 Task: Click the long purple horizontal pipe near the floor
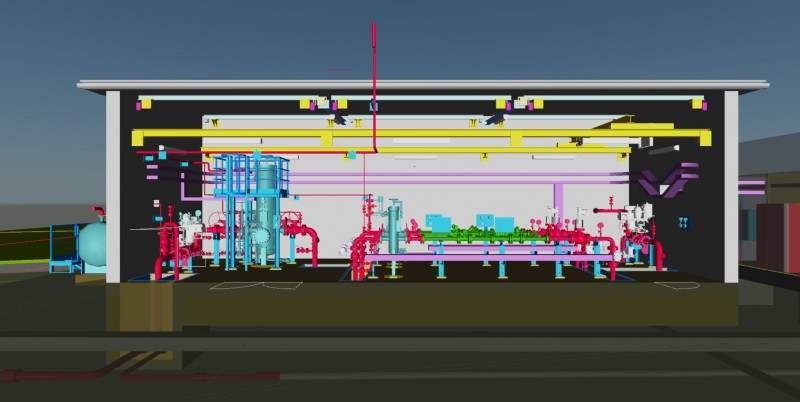(480, 258)
